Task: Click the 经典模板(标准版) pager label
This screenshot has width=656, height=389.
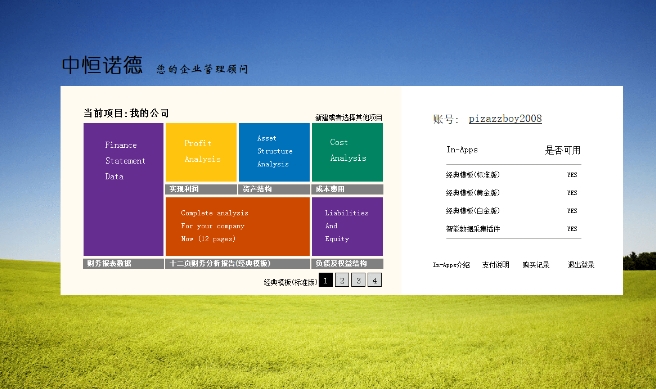Action: tap(290, 282)
